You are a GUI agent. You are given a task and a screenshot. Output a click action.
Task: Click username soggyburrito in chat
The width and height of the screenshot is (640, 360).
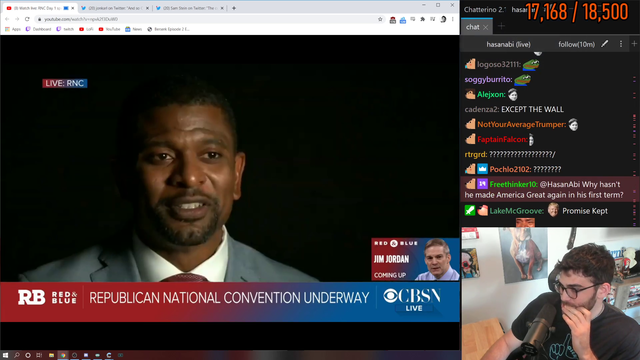(488, 80)
